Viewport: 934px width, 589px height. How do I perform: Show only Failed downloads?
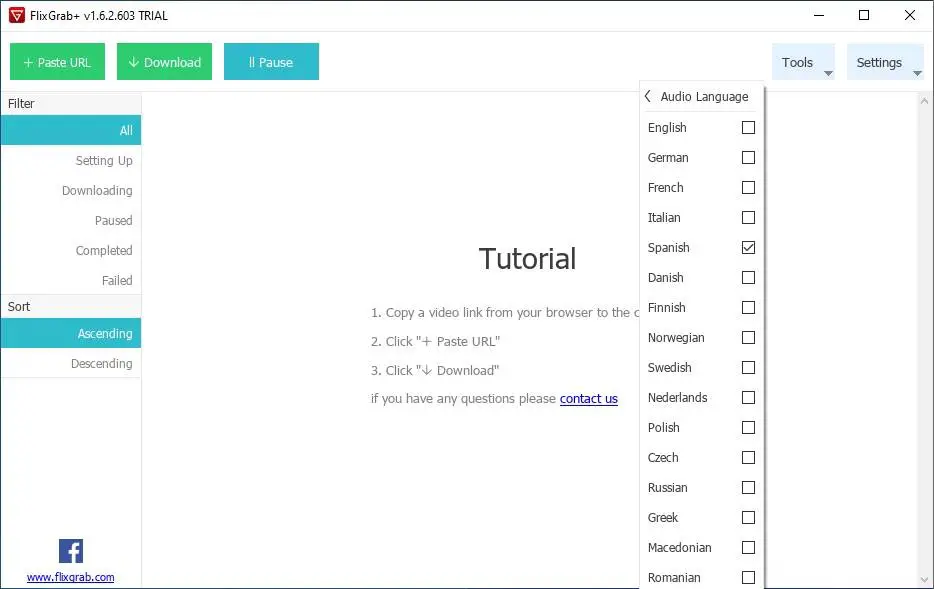click(x=71, y=280)
